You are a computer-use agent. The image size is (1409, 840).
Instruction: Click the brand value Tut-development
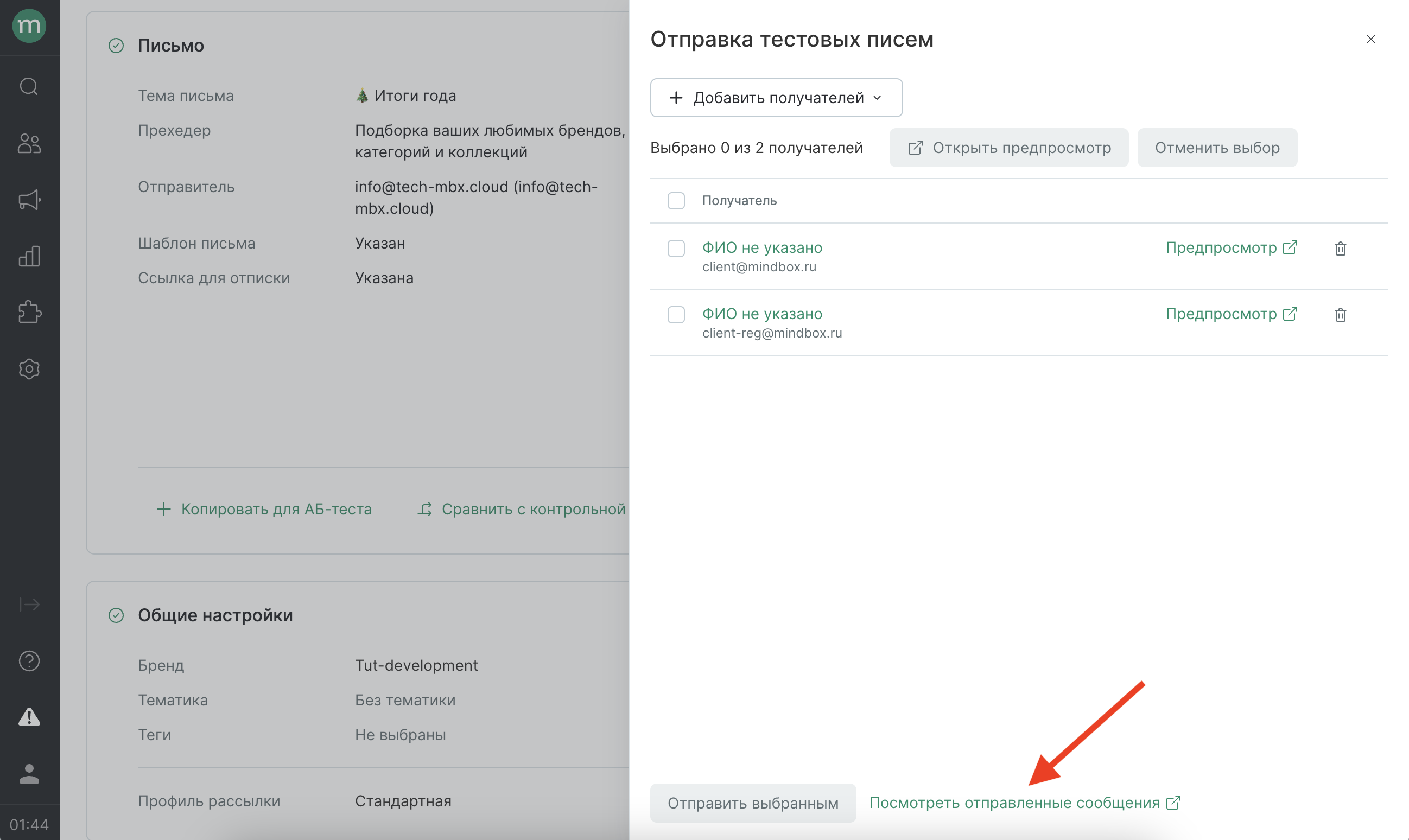point(416,665)
